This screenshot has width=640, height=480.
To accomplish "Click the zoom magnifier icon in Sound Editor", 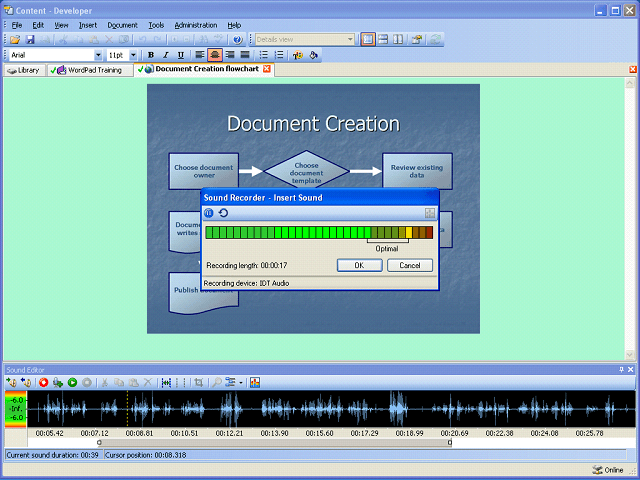I will click(x=217, y=382).
